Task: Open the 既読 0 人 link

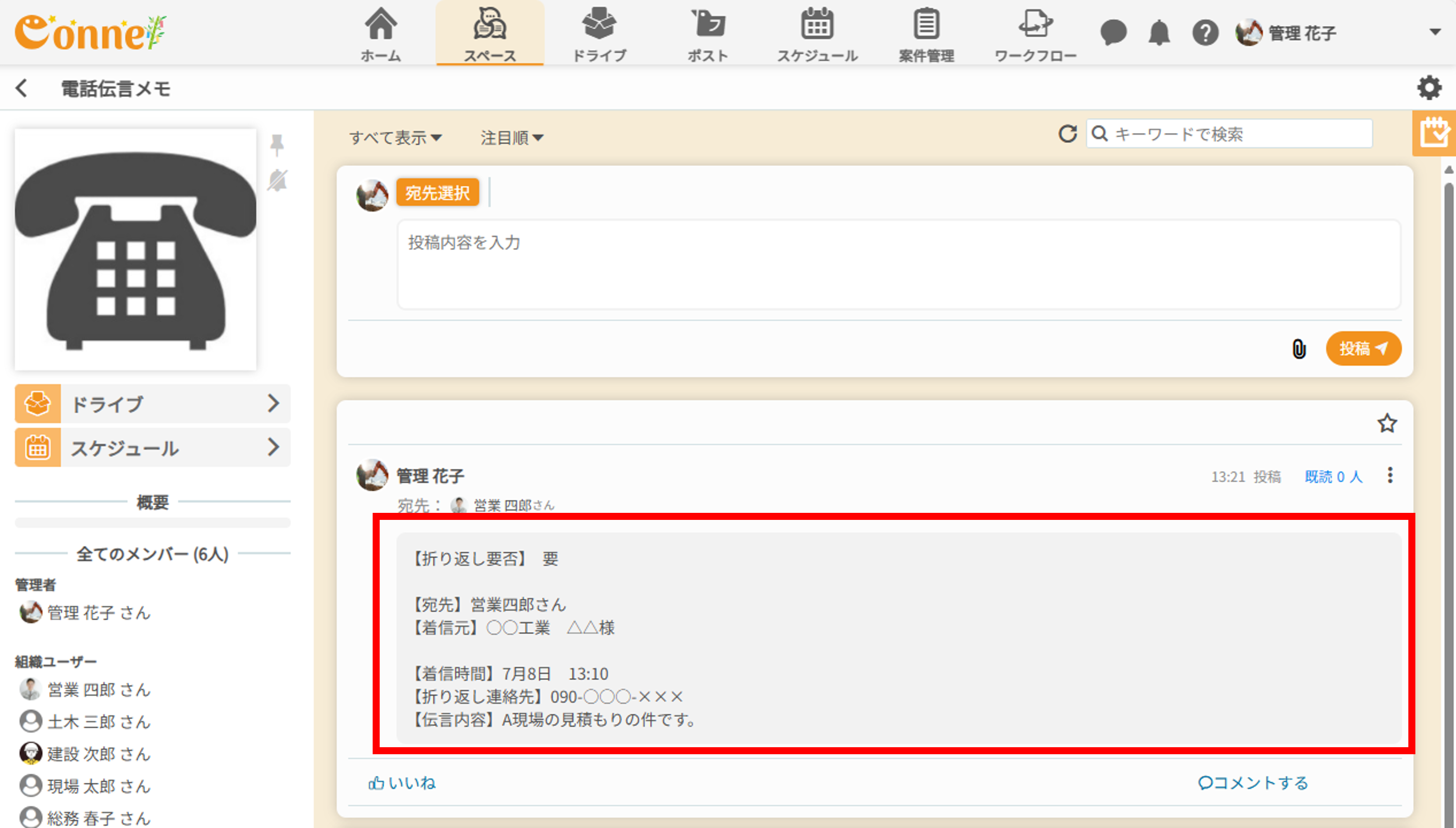Action: point(1334,477)
